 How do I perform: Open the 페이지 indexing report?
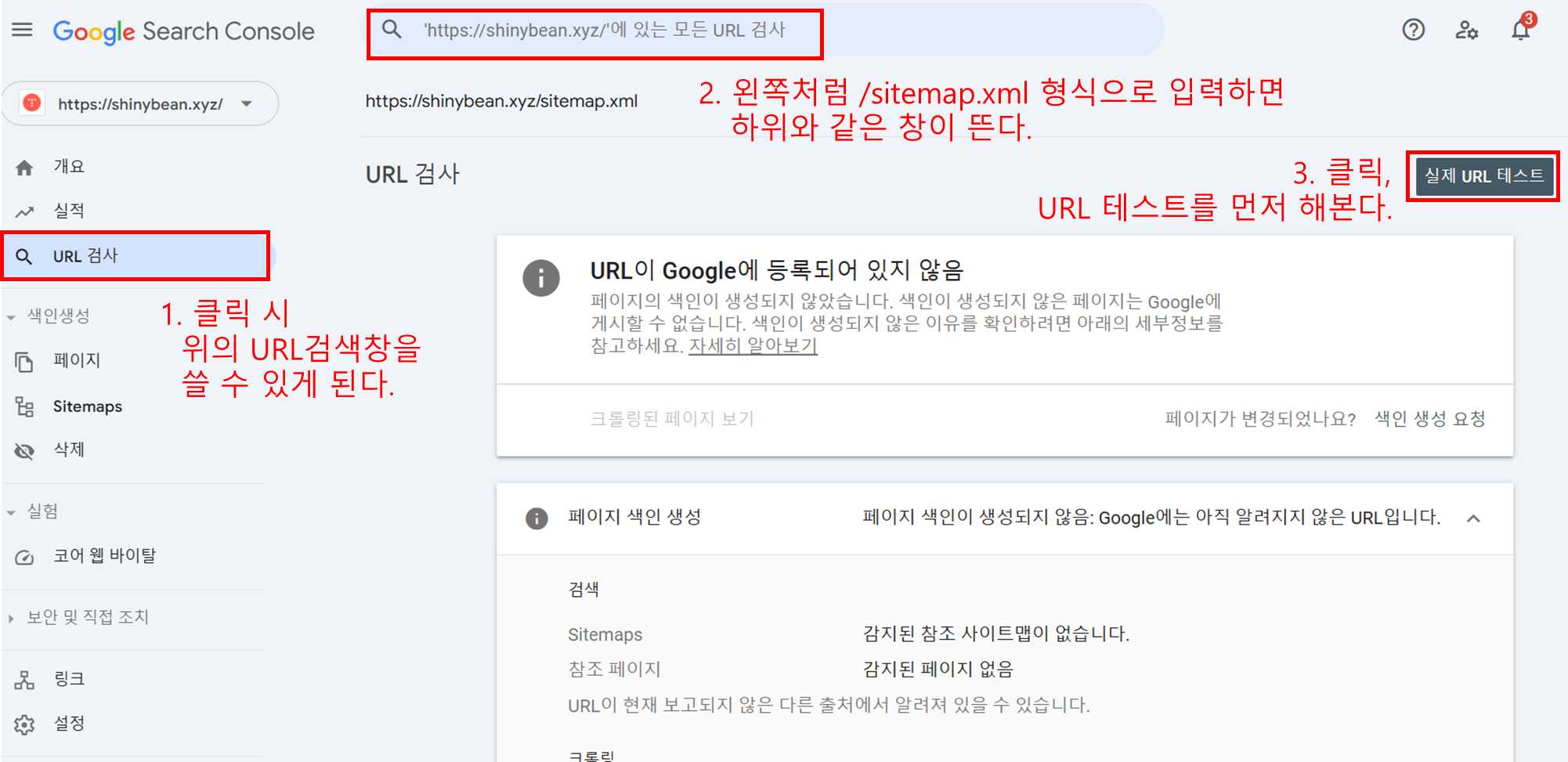click(77, 360)
